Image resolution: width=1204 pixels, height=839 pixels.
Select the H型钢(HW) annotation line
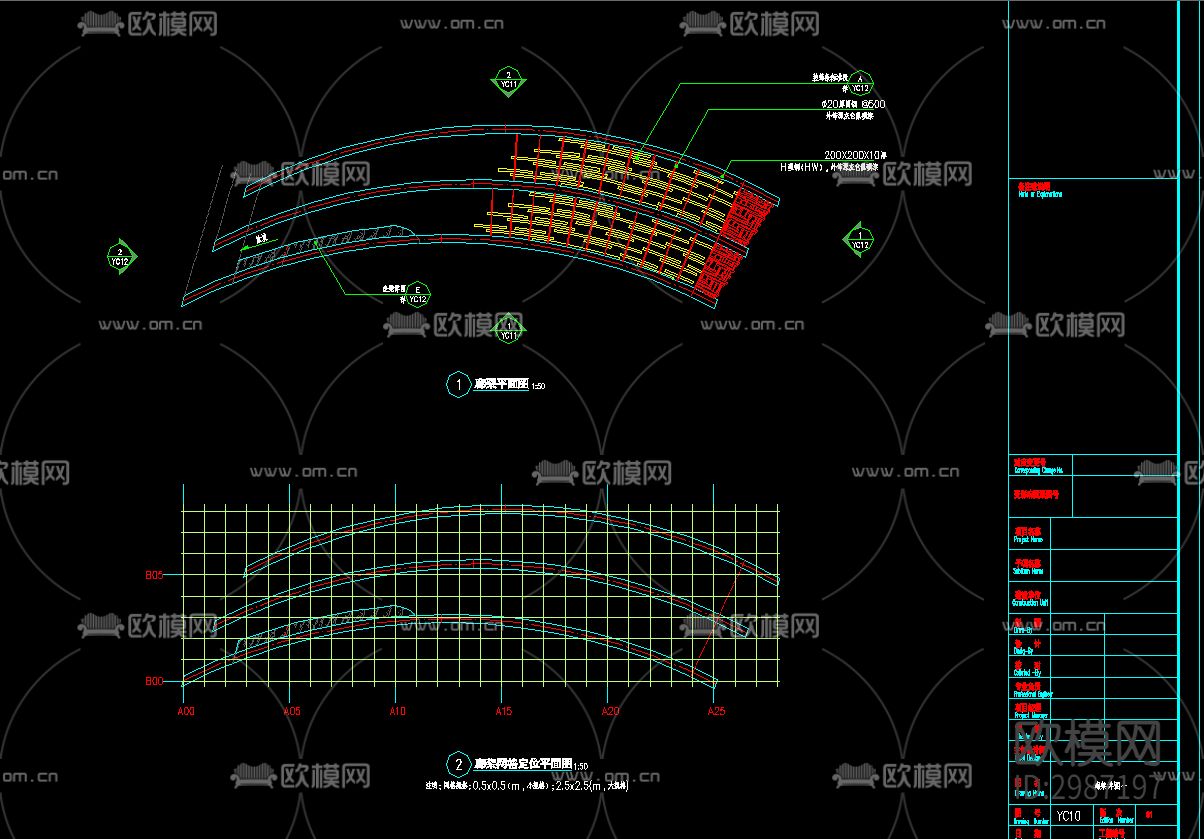[x=829, y=168]
